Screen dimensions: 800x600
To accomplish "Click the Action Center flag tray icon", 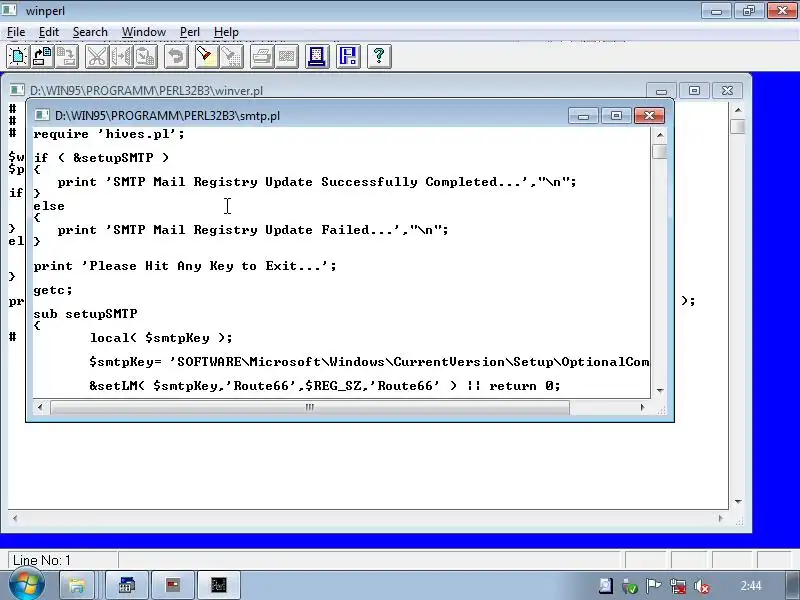I will pos(654,586).
